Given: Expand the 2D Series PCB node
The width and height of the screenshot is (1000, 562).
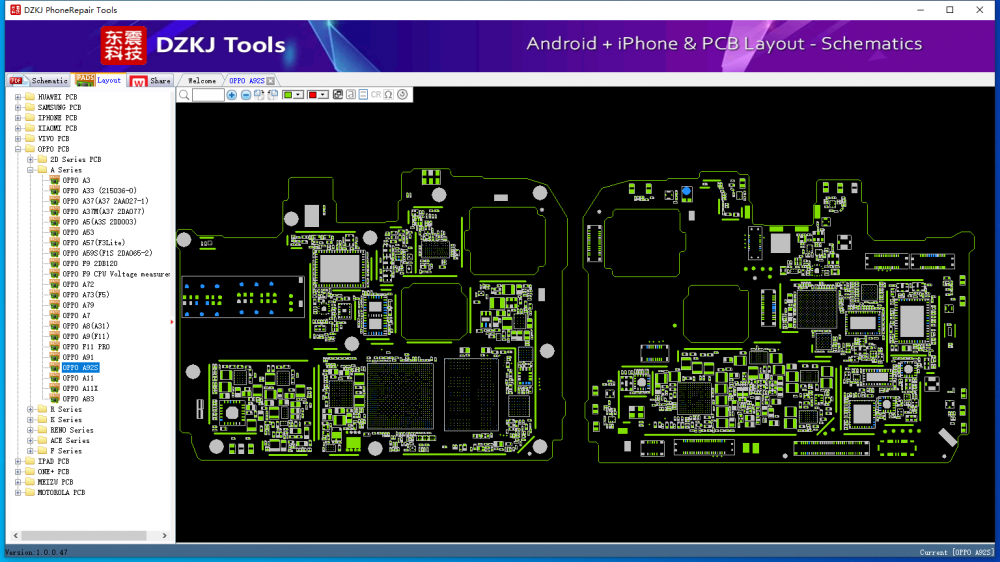Looking at the screenshot, I should pyautogui.click(x=30, y=159).
